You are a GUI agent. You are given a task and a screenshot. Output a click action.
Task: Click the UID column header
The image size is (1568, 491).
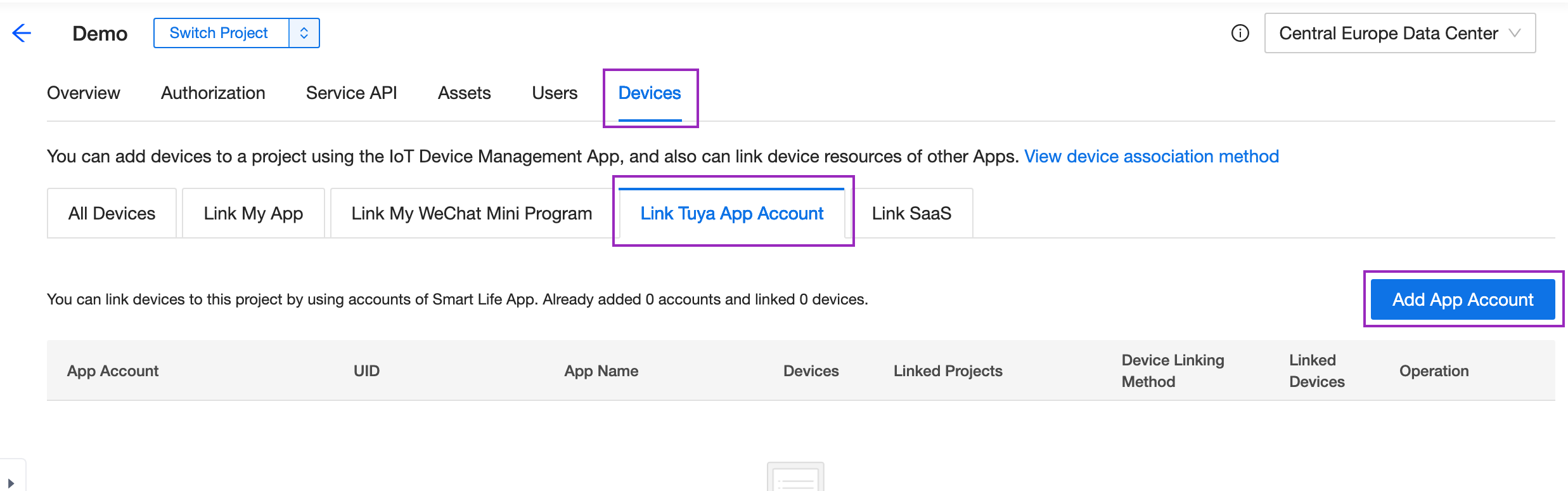[366, 371]
